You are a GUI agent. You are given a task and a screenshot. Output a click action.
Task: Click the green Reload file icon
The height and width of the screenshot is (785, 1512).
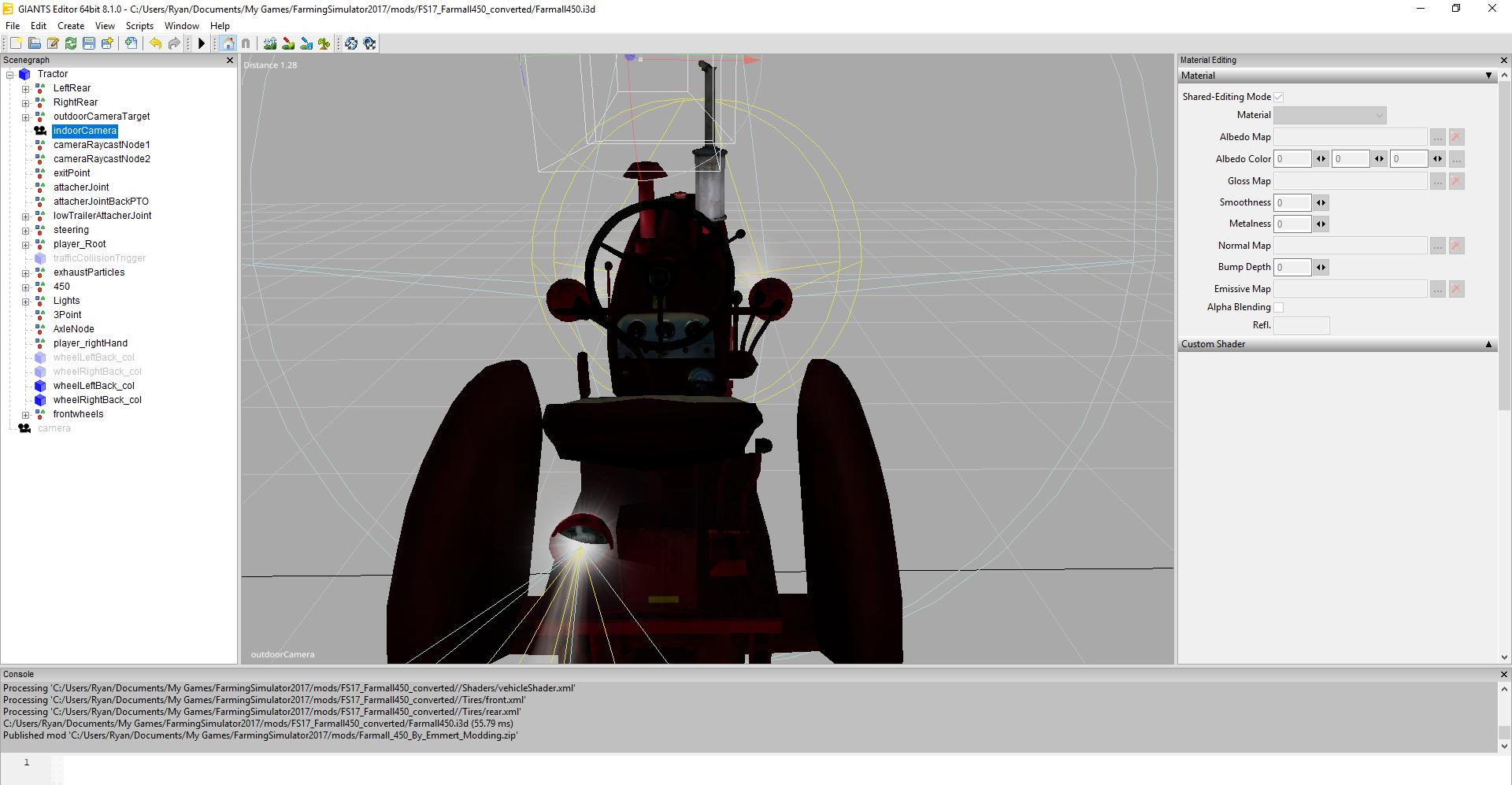[x=71, y=43]
